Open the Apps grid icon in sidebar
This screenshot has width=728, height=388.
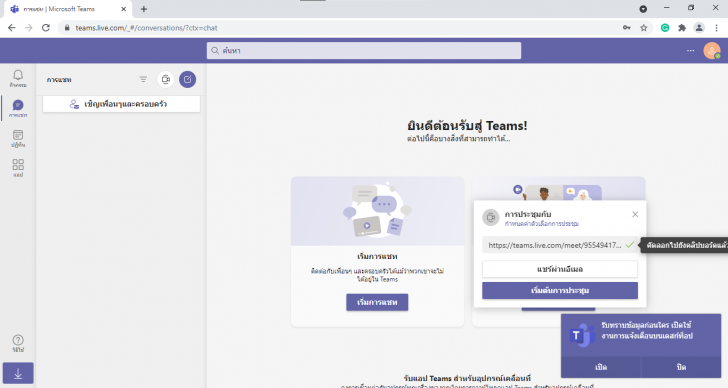18,168
